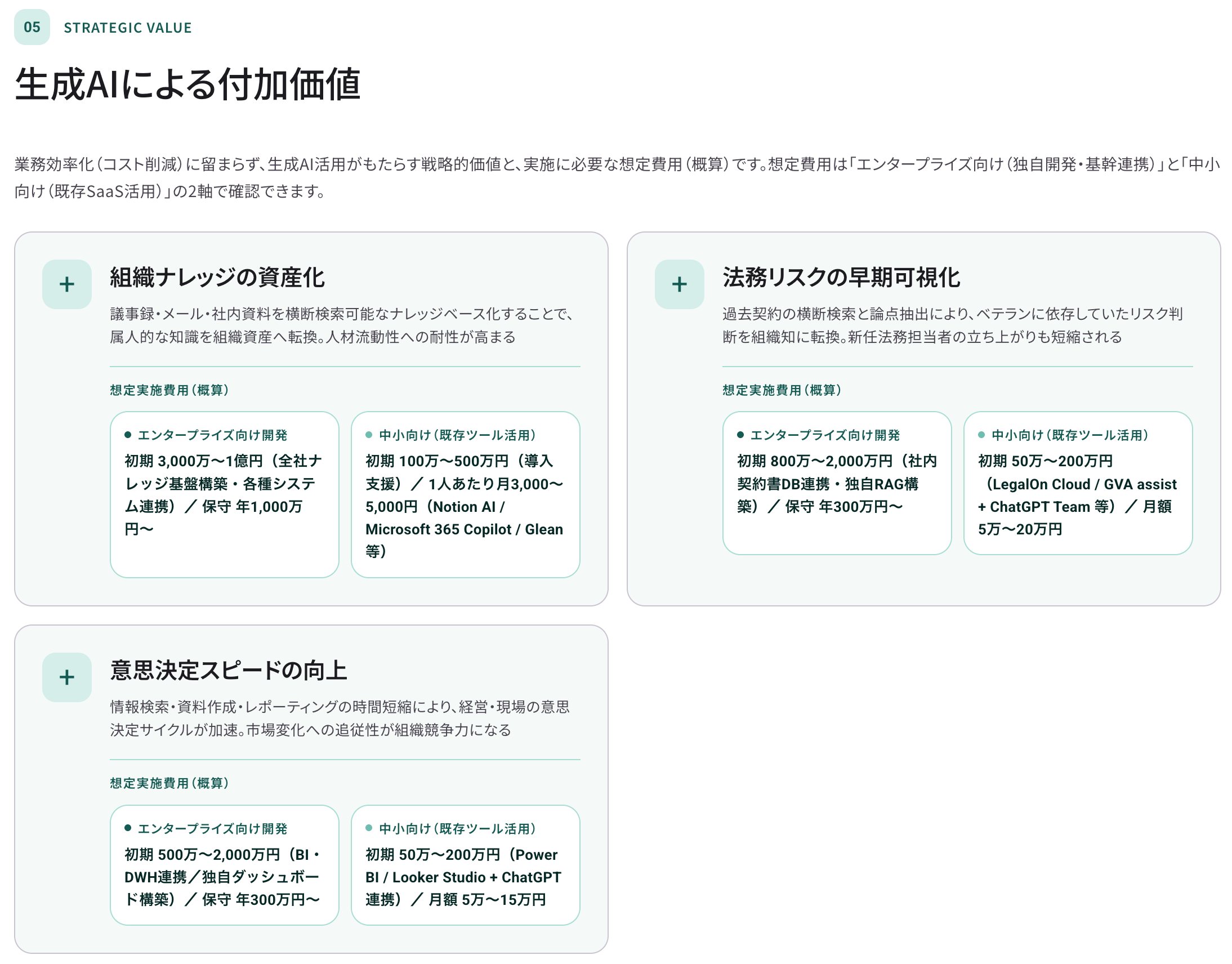Click 想定実施費用(概算) label in legal risk card
The image size is (1232, 964).
click(781, 390)
